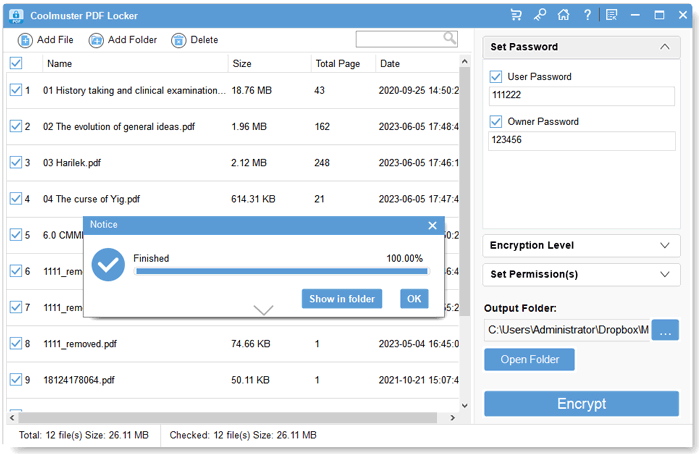700x454 pixels.
Task: Click the Open Folder button
Action: click(x=529, y=359)
